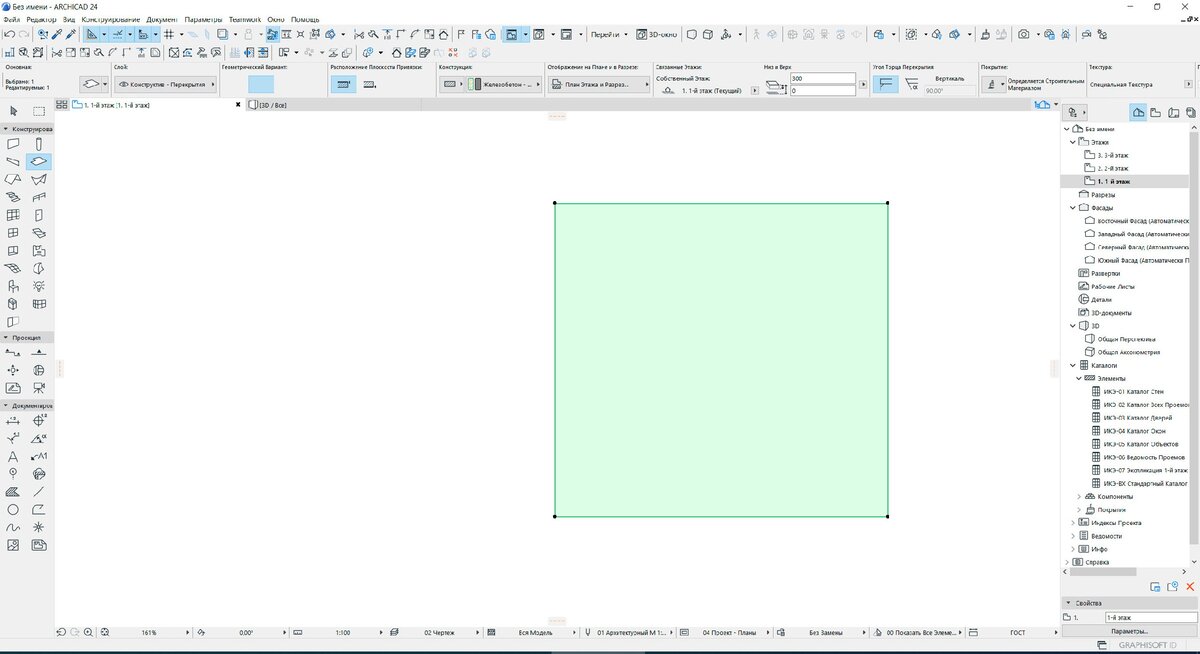Toggle layer eye in Конструктив - Перекрытия
This screenshot has width=1200, height=654.
point(123,85)
